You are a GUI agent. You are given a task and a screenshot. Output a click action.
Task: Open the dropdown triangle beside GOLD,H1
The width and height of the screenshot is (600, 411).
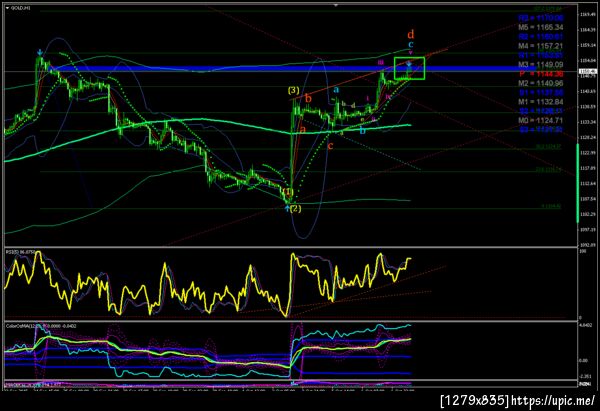(7, 8)
